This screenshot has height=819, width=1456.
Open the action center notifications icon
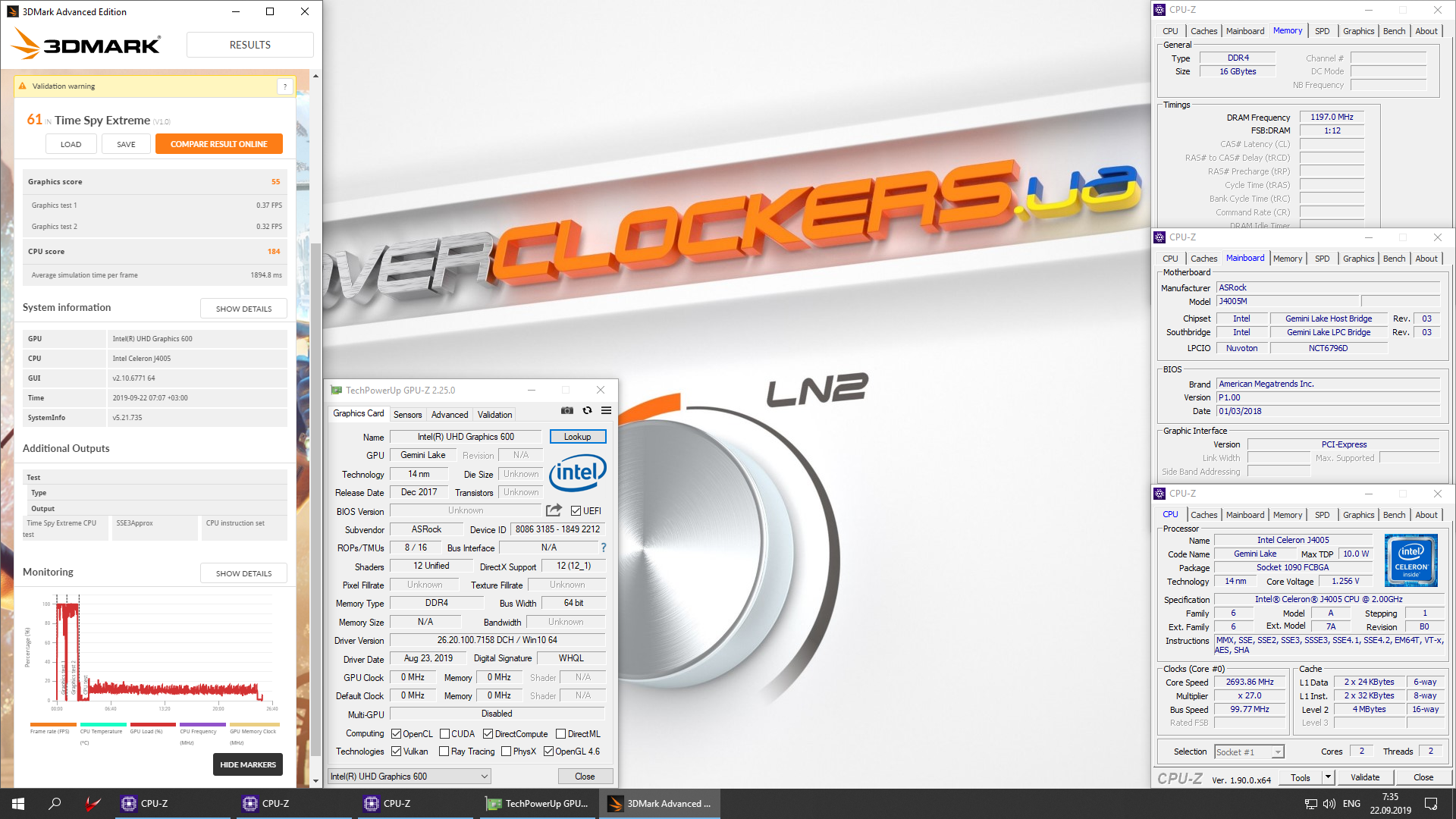1431,804
